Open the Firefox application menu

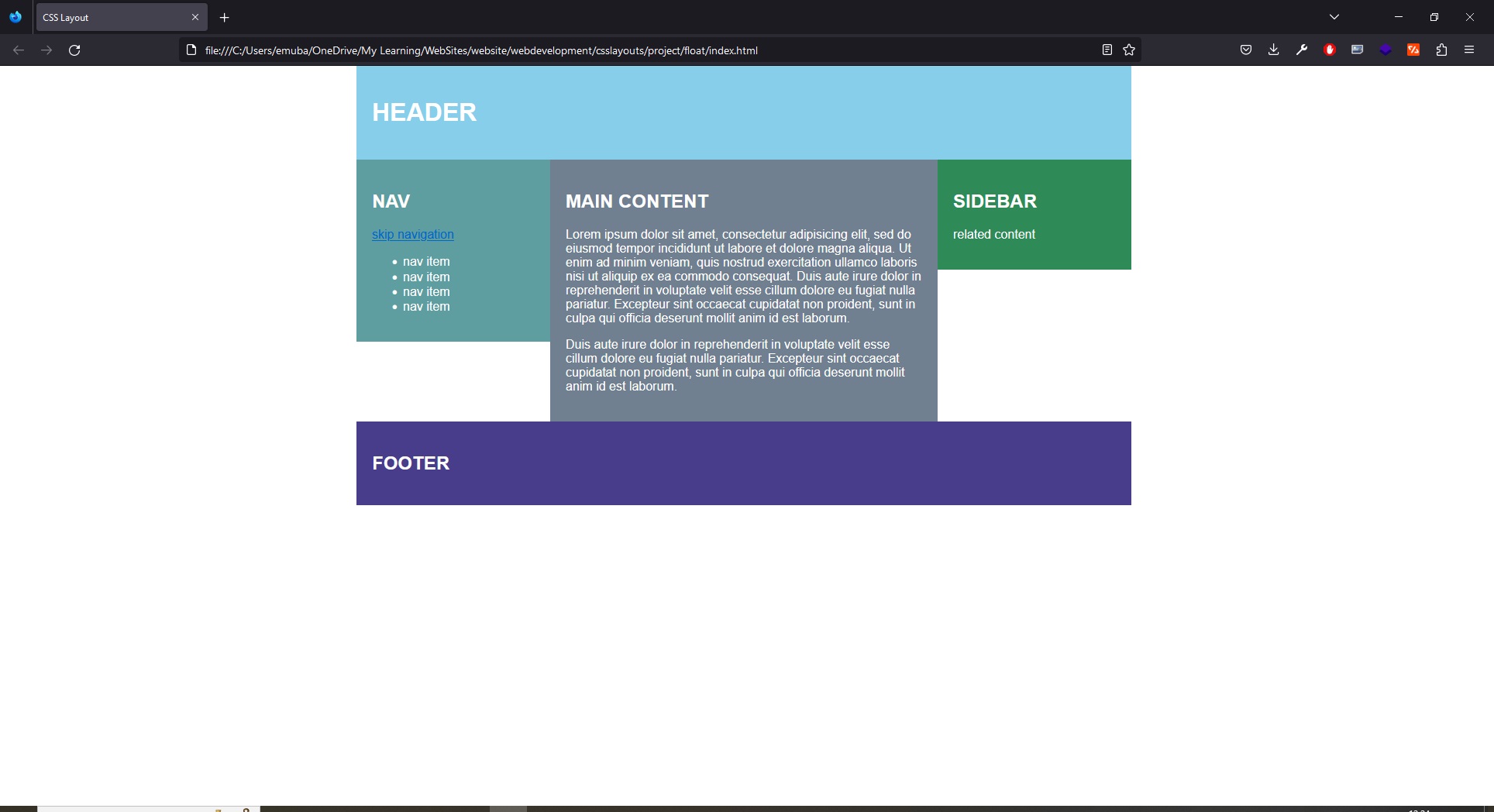(1469, 50)
